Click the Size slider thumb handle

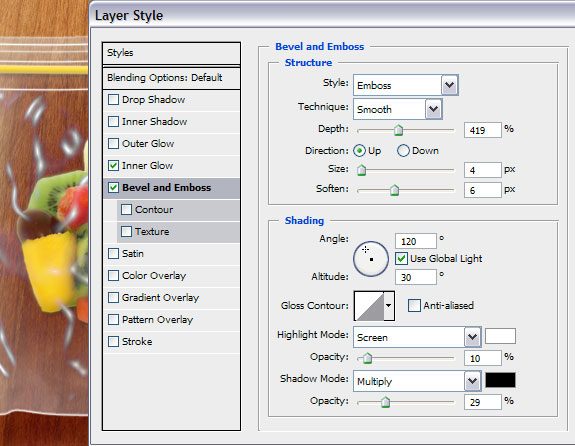click(x=362, y=170)
